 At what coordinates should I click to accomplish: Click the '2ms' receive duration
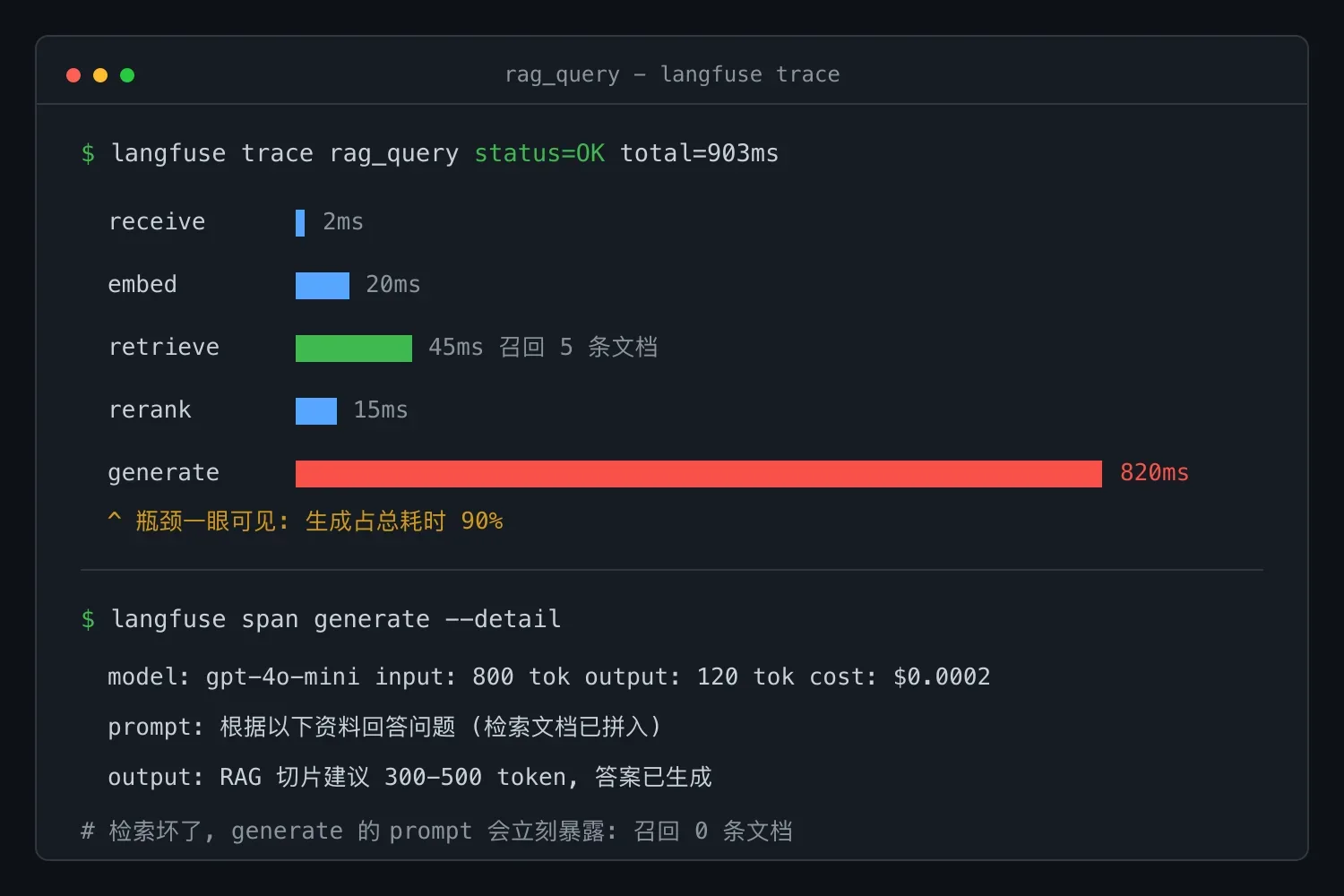coord(343,221)
